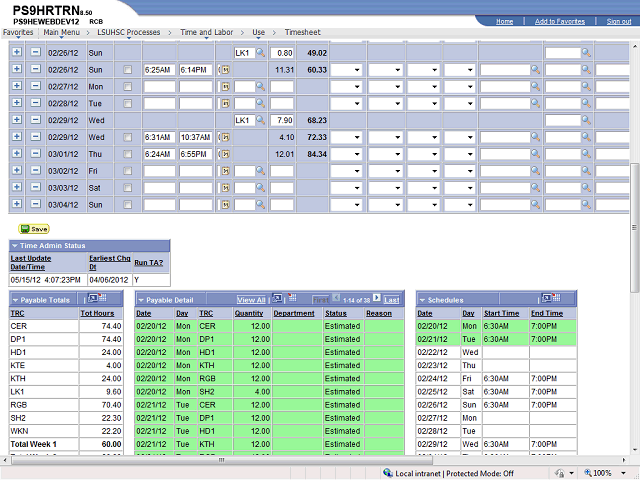
Task: Show next rows in Payable Detail
Action: (x=377, y=298)
